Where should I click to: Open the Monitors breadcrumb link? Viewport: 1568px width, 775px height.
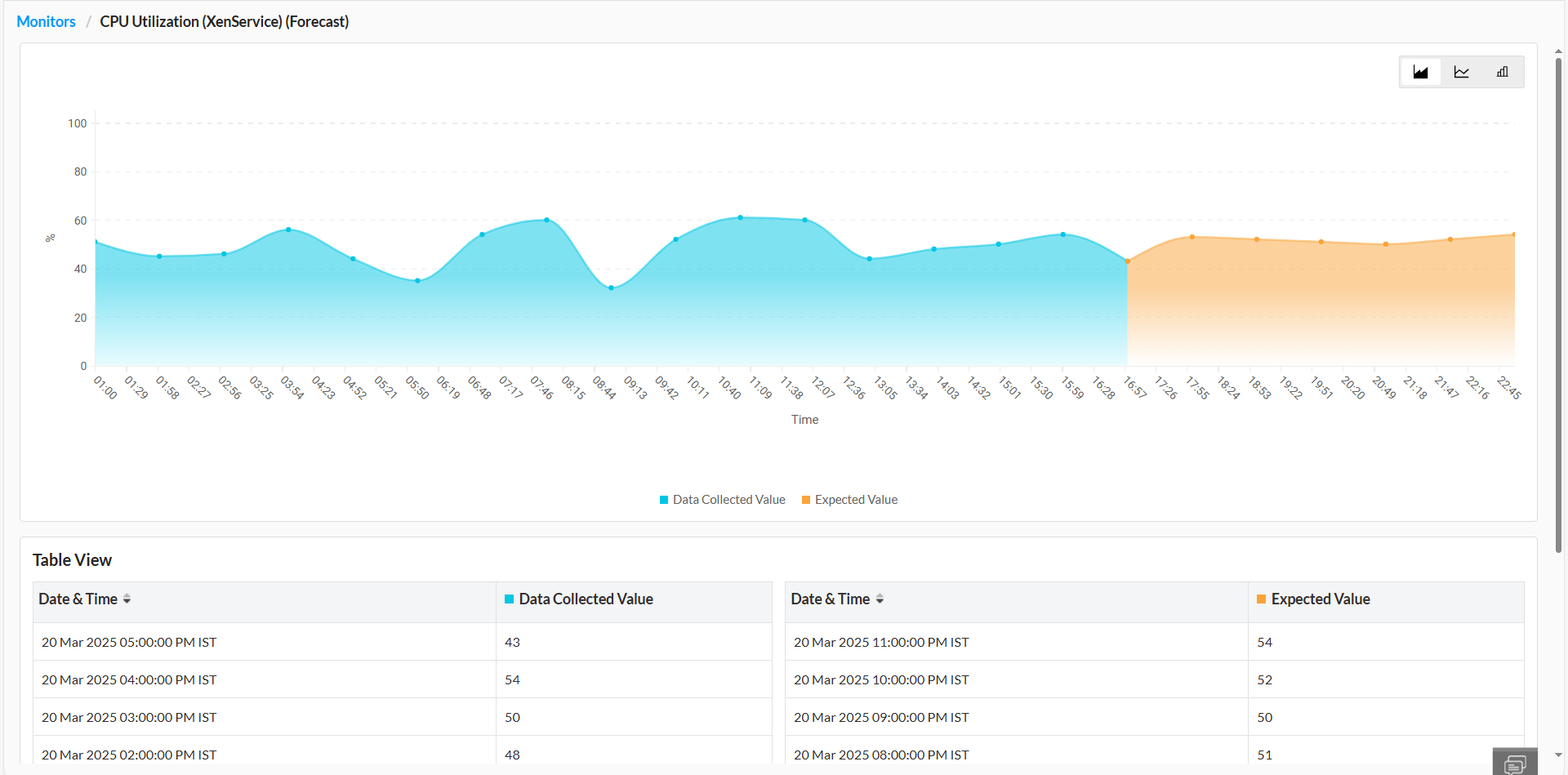tap(46, 21)
